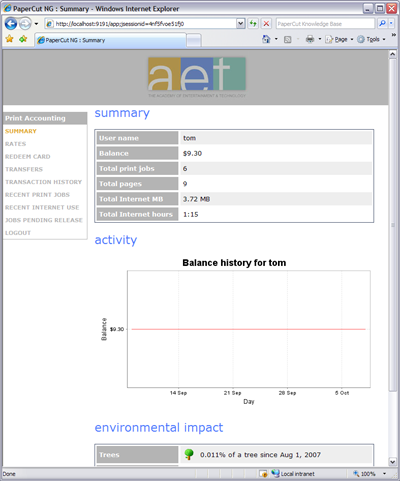
Task: Click the 1:15 Internet hours value
Action: 191,214
